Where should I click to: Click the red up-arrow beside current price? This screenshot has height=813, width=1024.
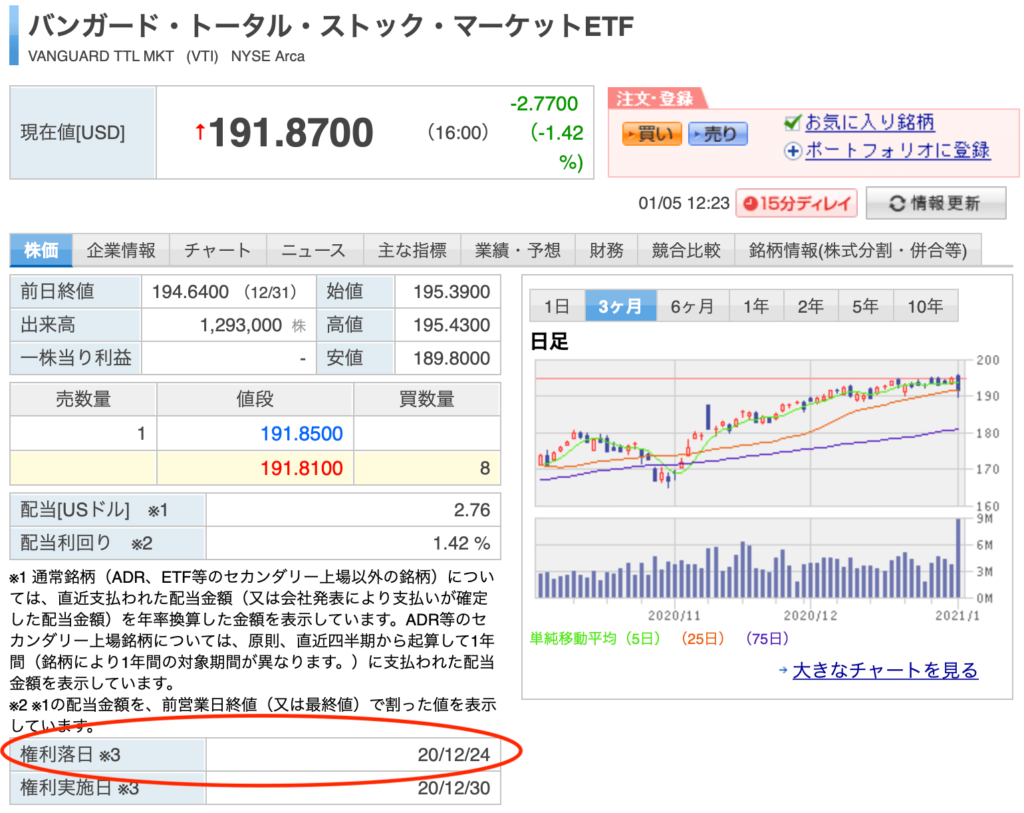click(200, 133)
